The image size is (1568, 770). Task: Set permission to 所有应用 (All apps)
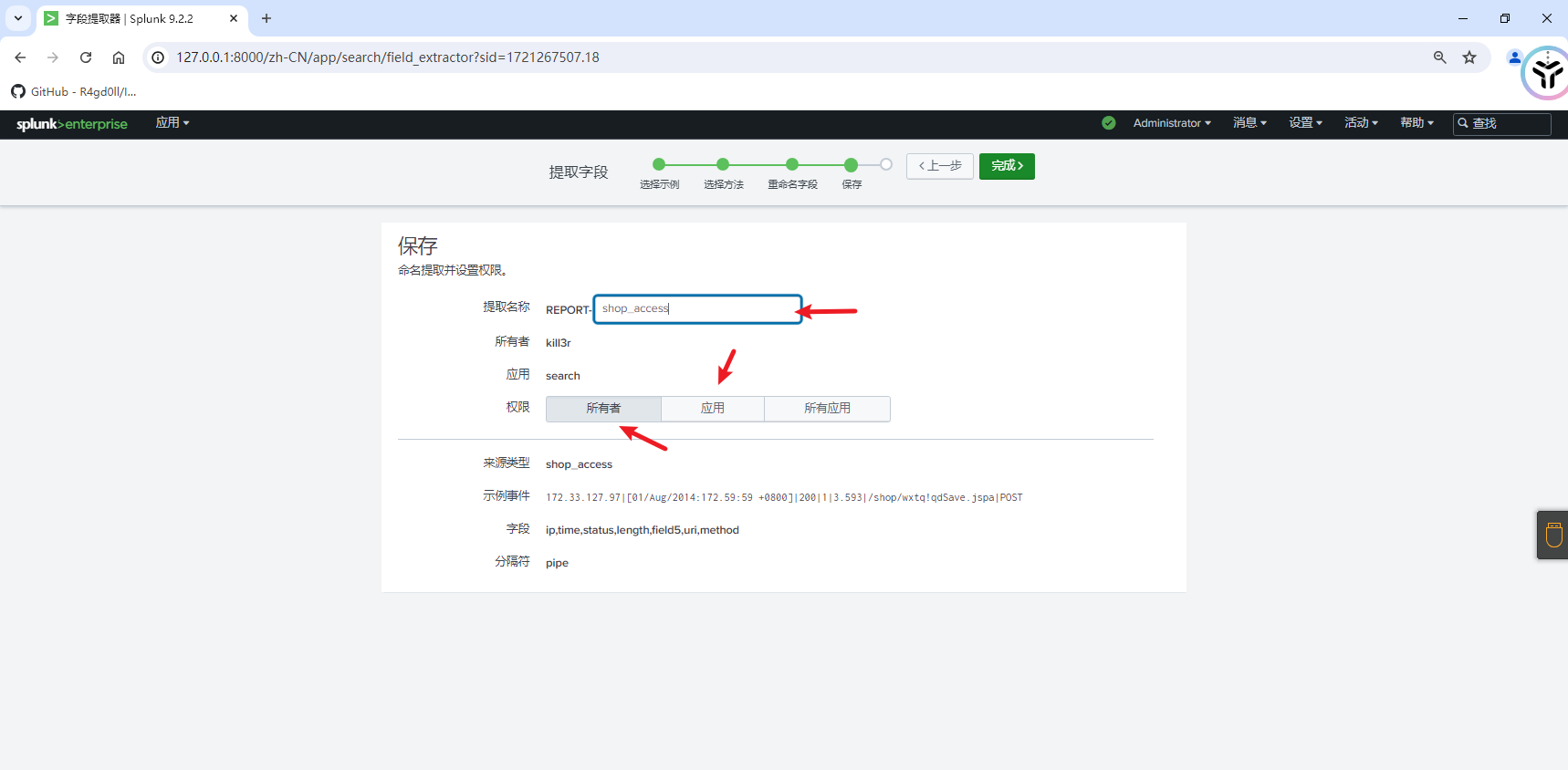coord(827,409)
